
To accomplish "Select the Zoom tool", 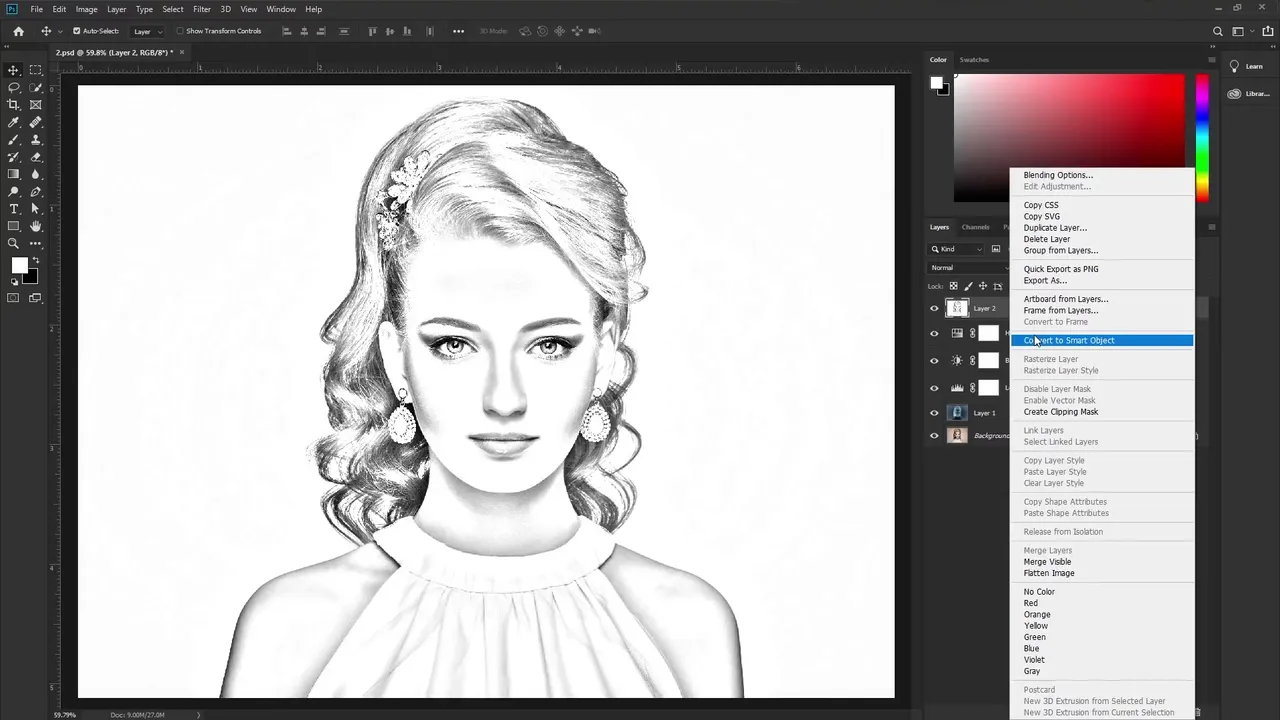I will click(14, 243).
